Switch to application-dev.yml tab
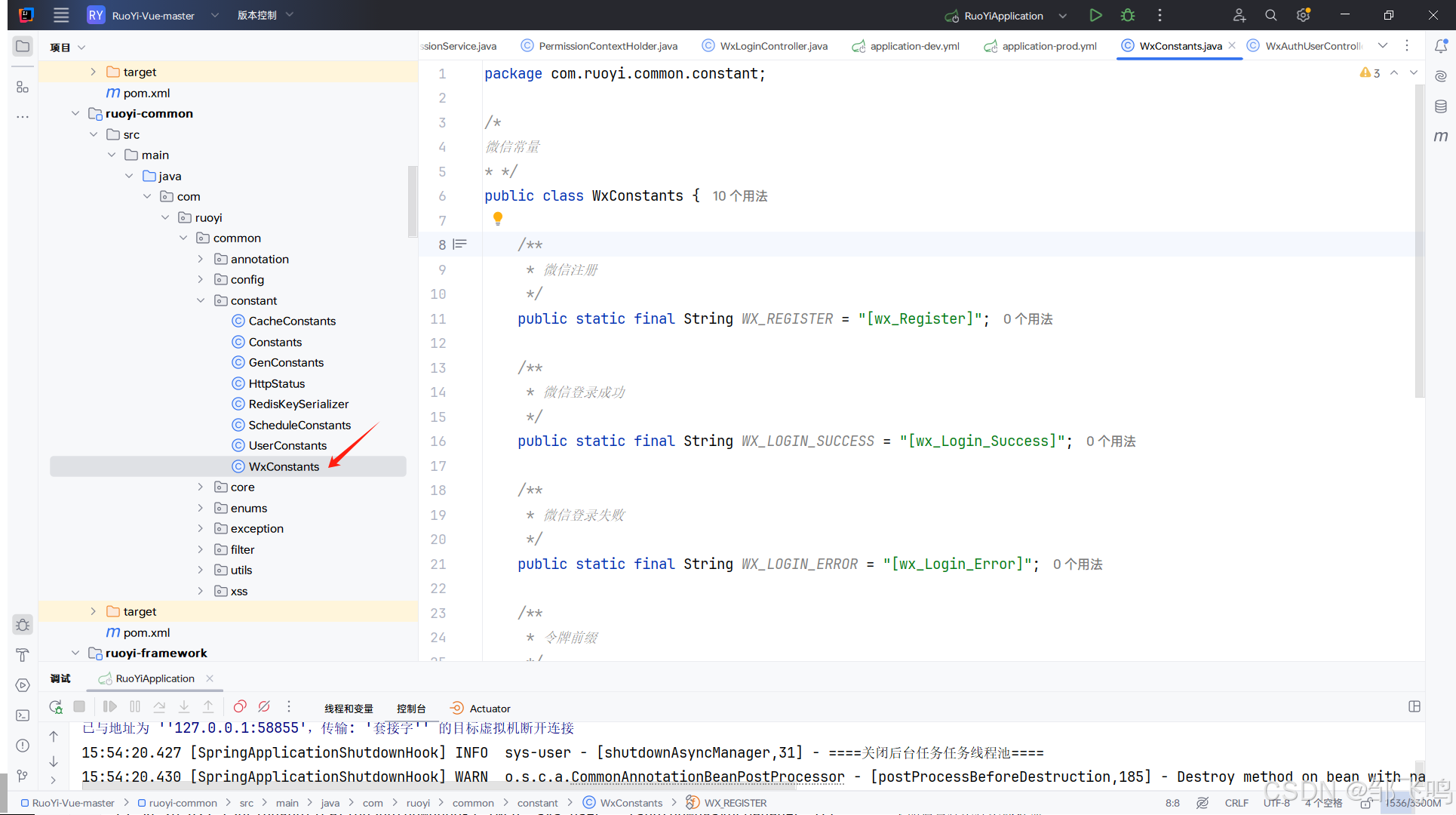This screenshot has width=1456, height=815. [x=906, y=46]
